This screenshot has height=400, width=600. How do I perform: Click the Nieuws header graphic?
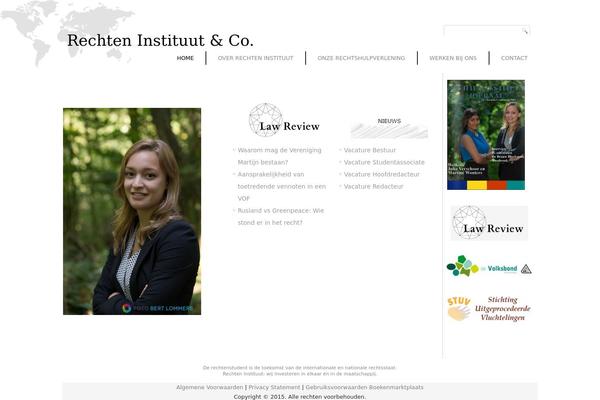click(389, 127)
